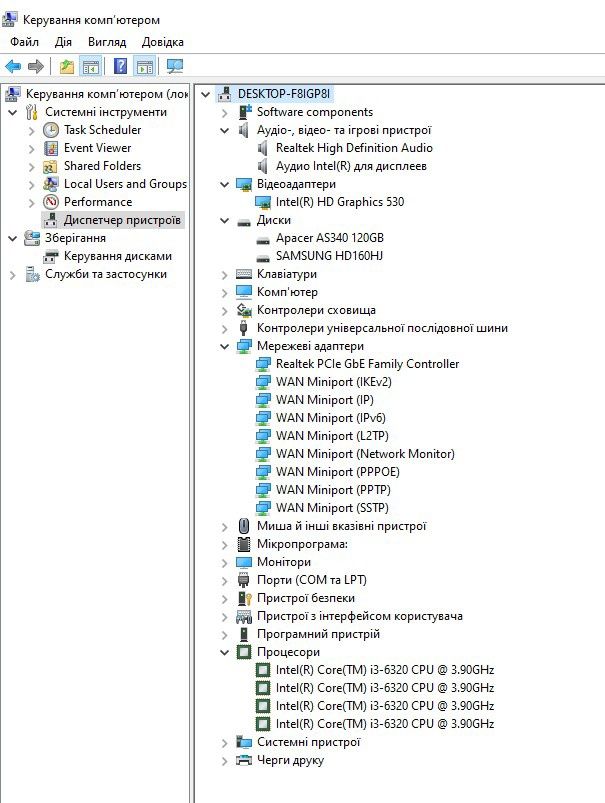Click the Клавіатури keyboard icon
This screenshot has height=803, width=605.
(244, 274)
